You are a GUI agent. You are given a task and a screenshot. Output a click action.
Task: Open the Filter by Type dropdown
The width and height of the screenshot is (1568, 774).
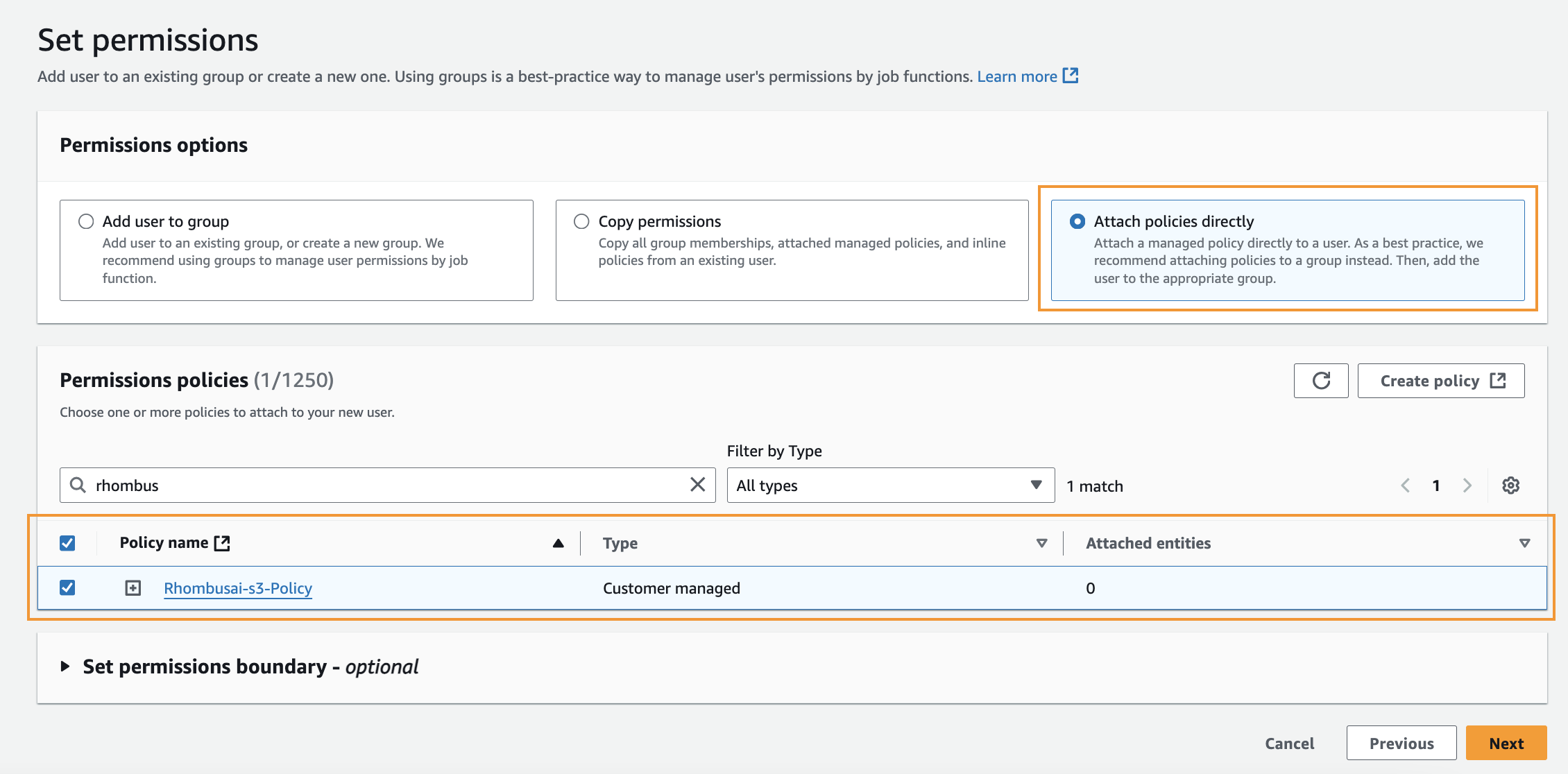[890, 485]
